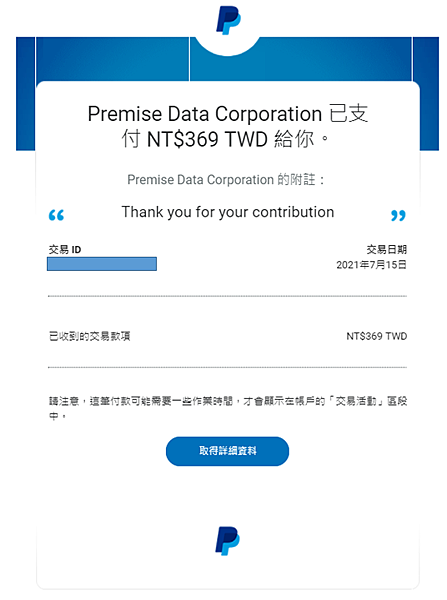Click the PayPal logo in the footer
This screenshot has height=600, width=447.
[x=227, y=541]
